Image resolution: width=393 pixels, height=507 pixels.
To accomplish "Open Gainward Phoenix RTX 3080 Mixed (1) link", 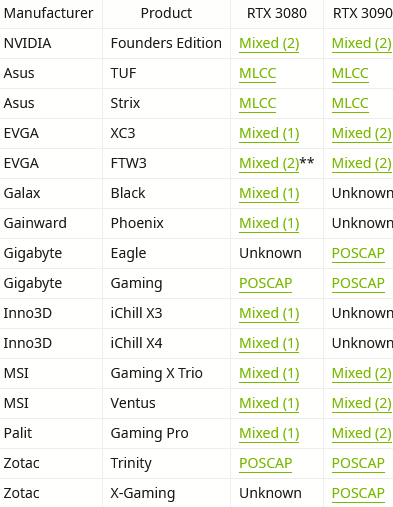I will click(269, 223).
